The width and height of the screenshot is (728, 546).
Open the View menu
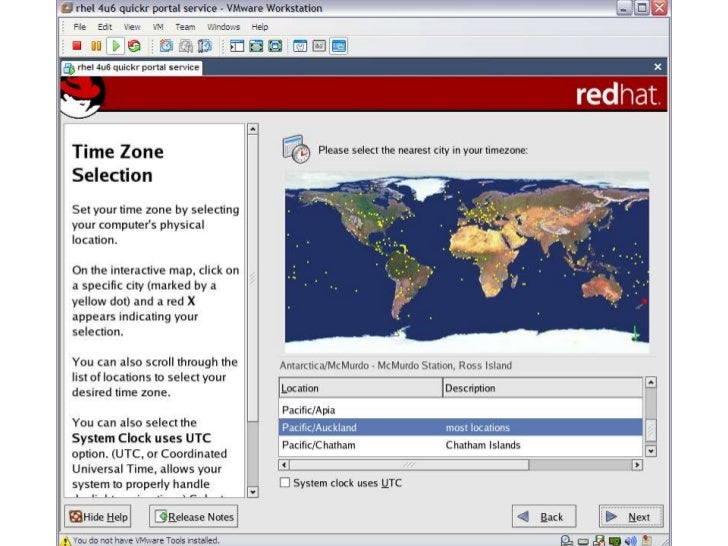click(x=132, y=27)
